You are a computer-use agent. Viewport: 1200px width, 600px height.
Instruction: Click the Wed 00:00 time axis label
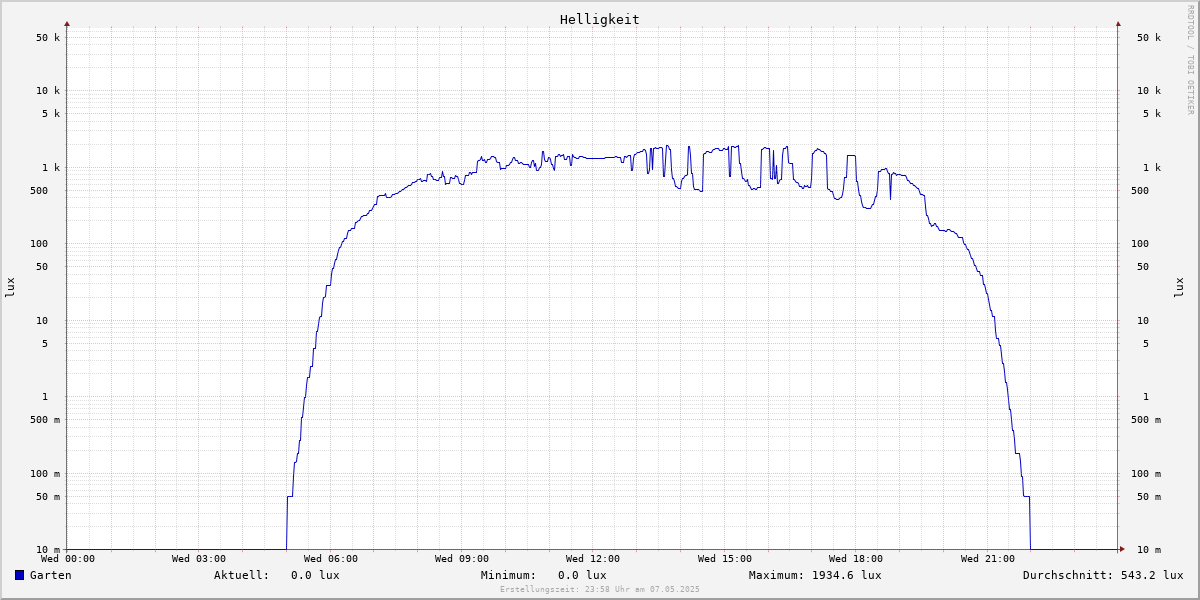click(68, 559)
